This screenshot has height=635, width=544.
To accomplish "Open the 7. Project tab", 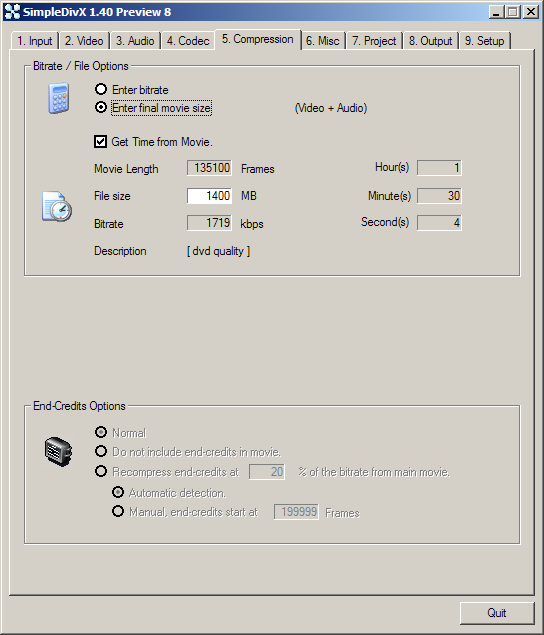I will coord(374,41).
